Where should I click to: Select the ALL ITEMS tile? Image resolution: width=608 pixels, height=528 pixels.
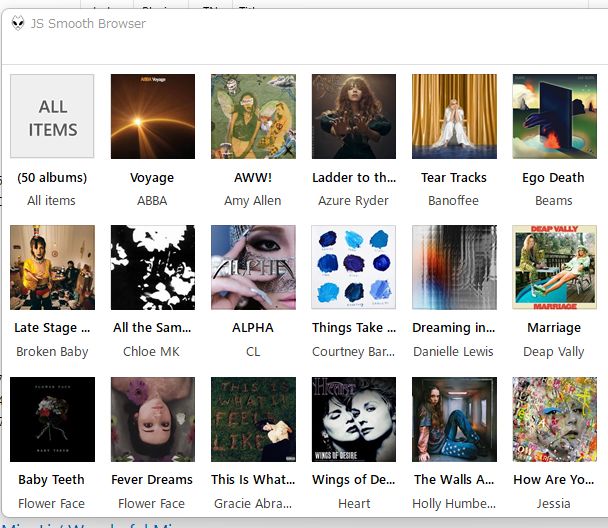coord(52,116)
